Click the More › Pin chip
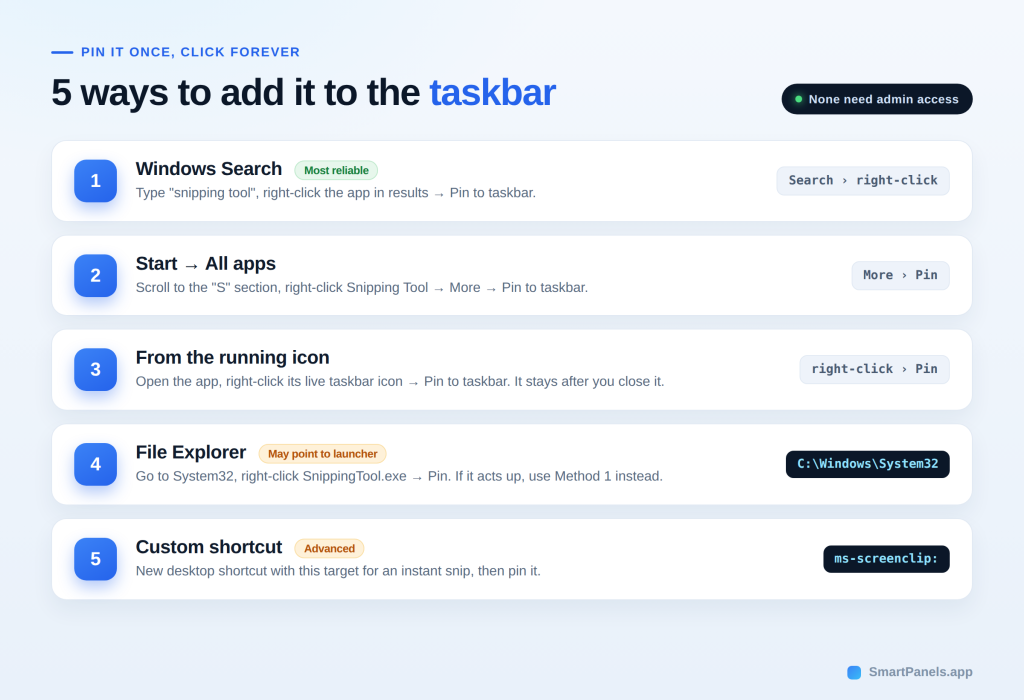Image resolution: width=1024 pixels, height=700 pixels. (x=901, y=276)
